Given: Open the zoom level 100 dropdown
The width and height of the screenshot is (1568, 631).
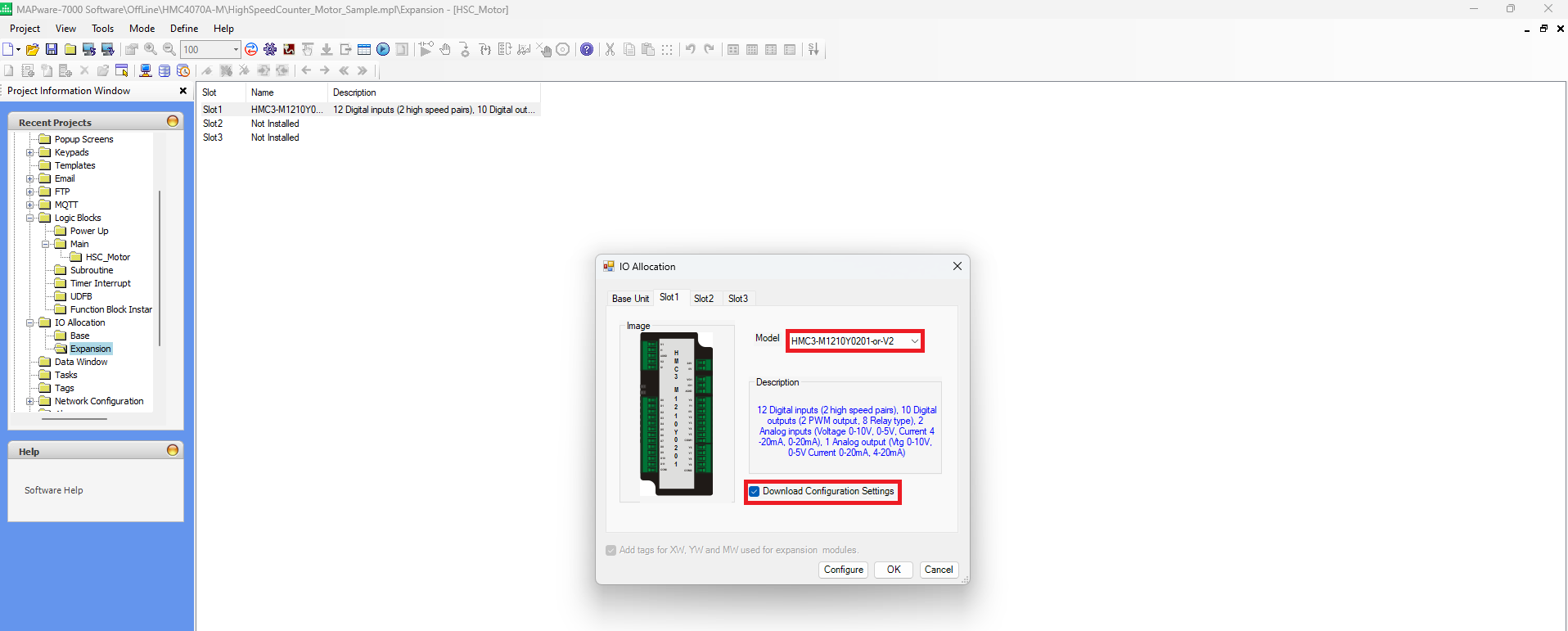Looking at the screenshot, I should coord(236,50).
